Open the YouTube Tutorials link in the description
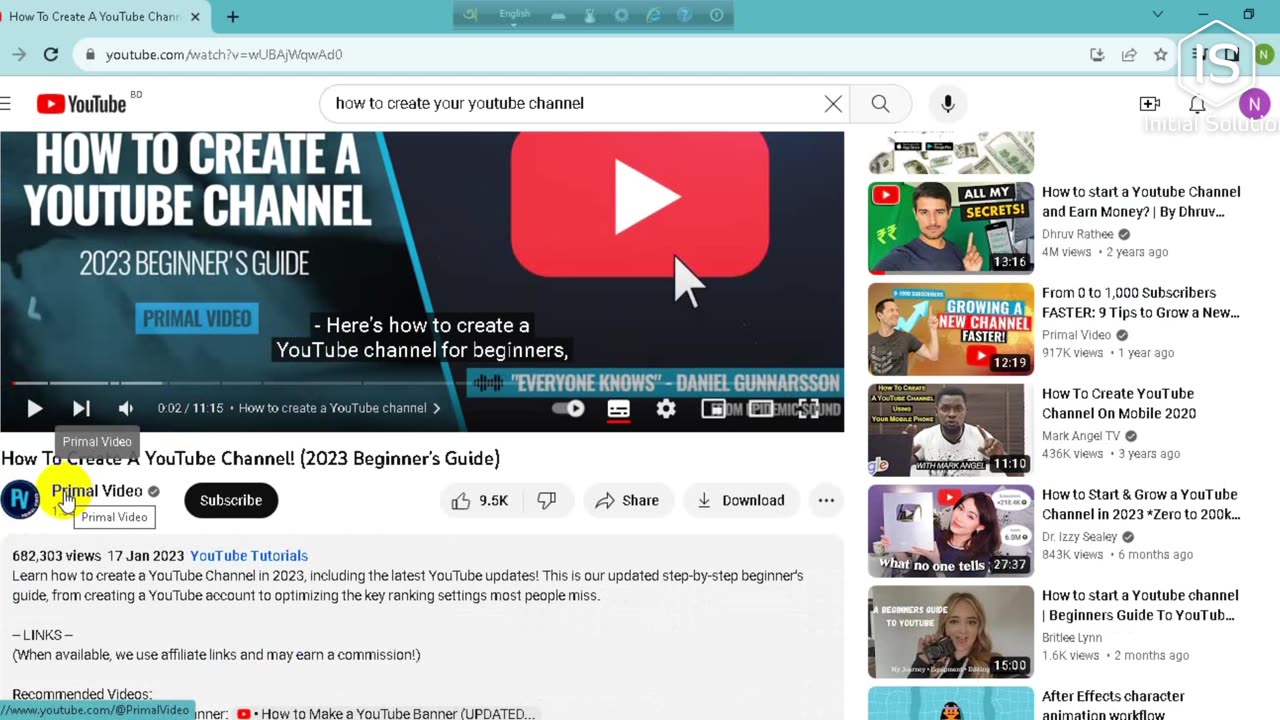1280x720 pixels. coord(249,556)
